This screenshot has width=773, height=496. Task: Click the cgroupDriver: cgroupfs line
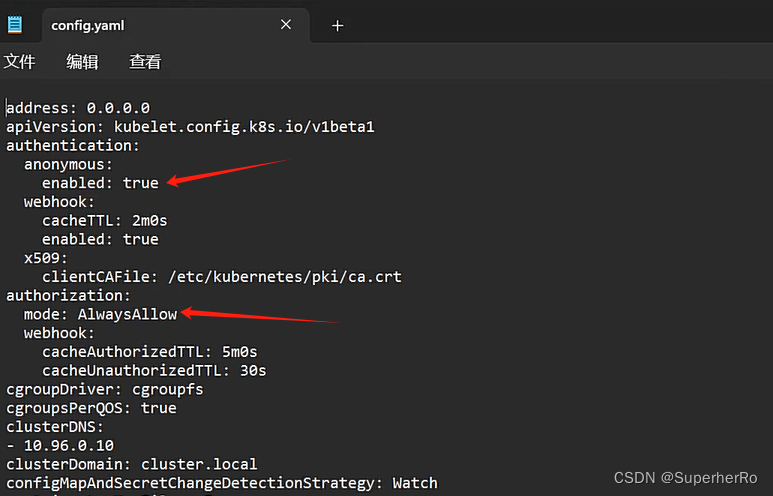click(105, 389)
